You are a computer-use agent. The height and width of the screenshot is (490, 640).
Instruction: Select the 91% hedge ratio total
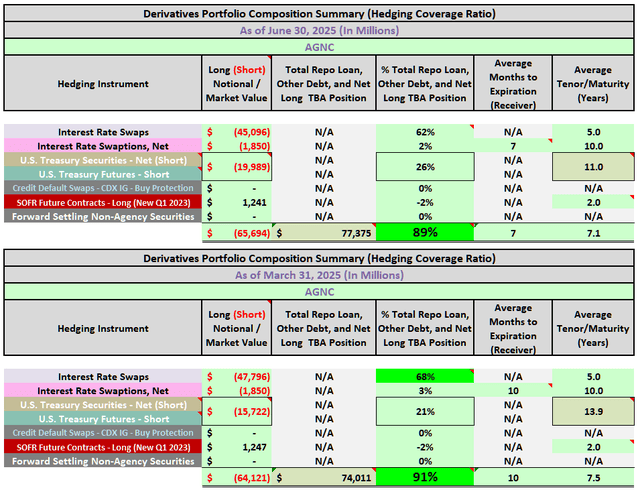[x=425, y=477]
